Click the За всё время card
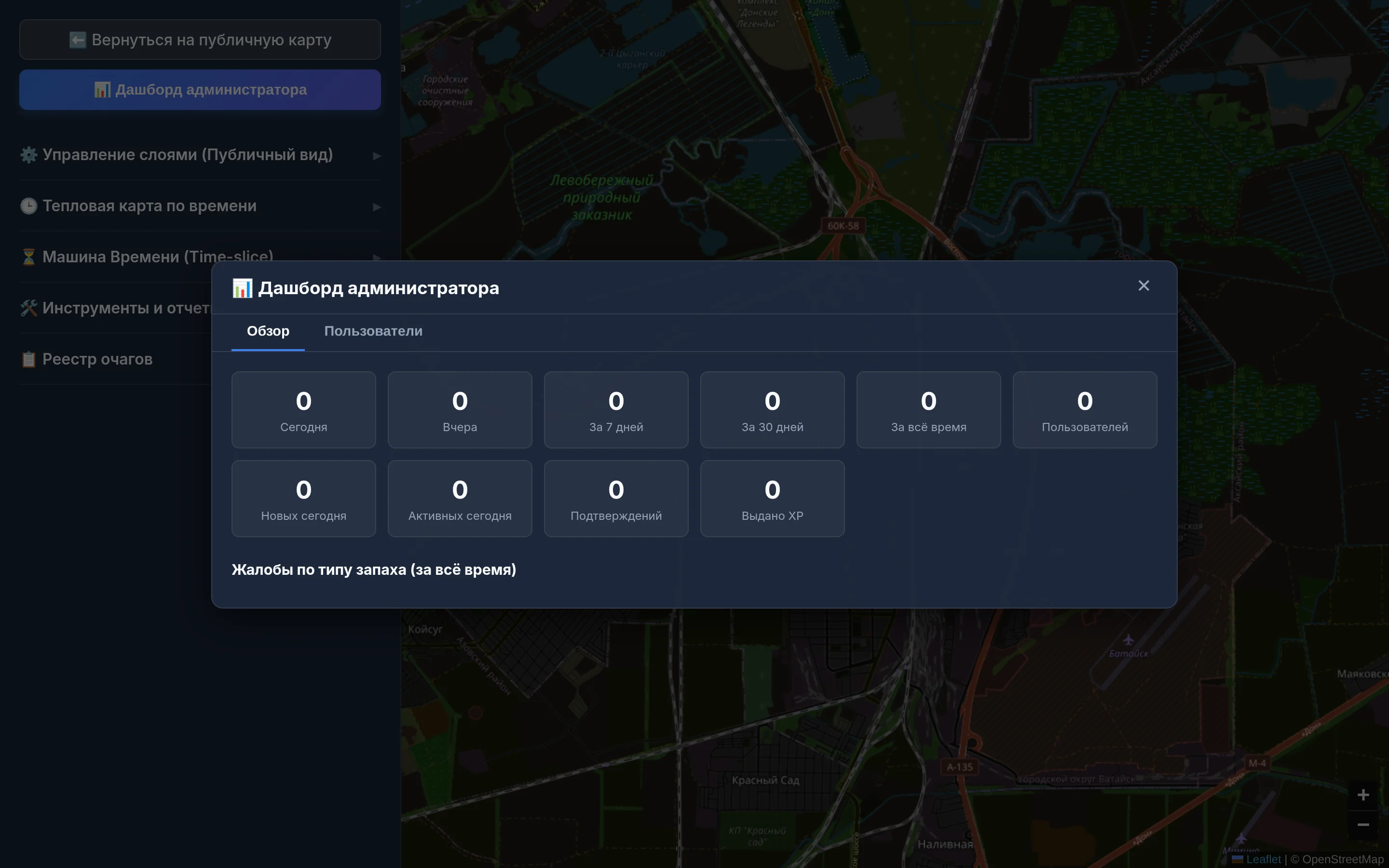This screenshot has height=868, width=1389. click(x=929, y=410)
